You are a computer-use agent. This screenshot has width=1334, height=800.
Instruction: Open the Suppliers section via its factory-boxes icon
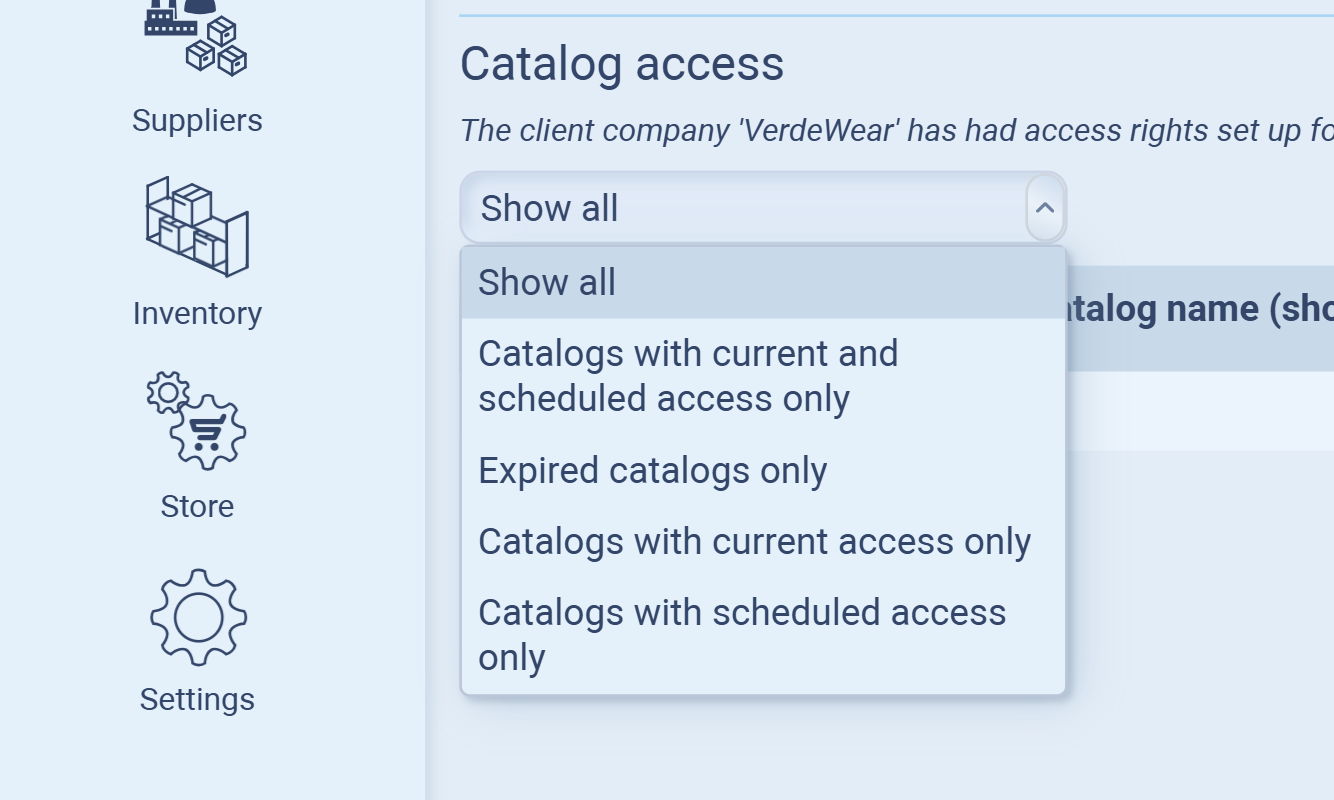click(196, 40)
